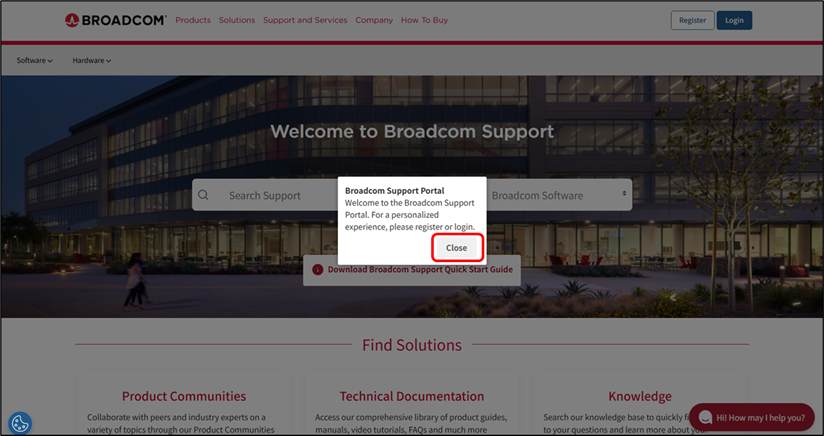Open the chat bubble icon

tap(705, 418)
